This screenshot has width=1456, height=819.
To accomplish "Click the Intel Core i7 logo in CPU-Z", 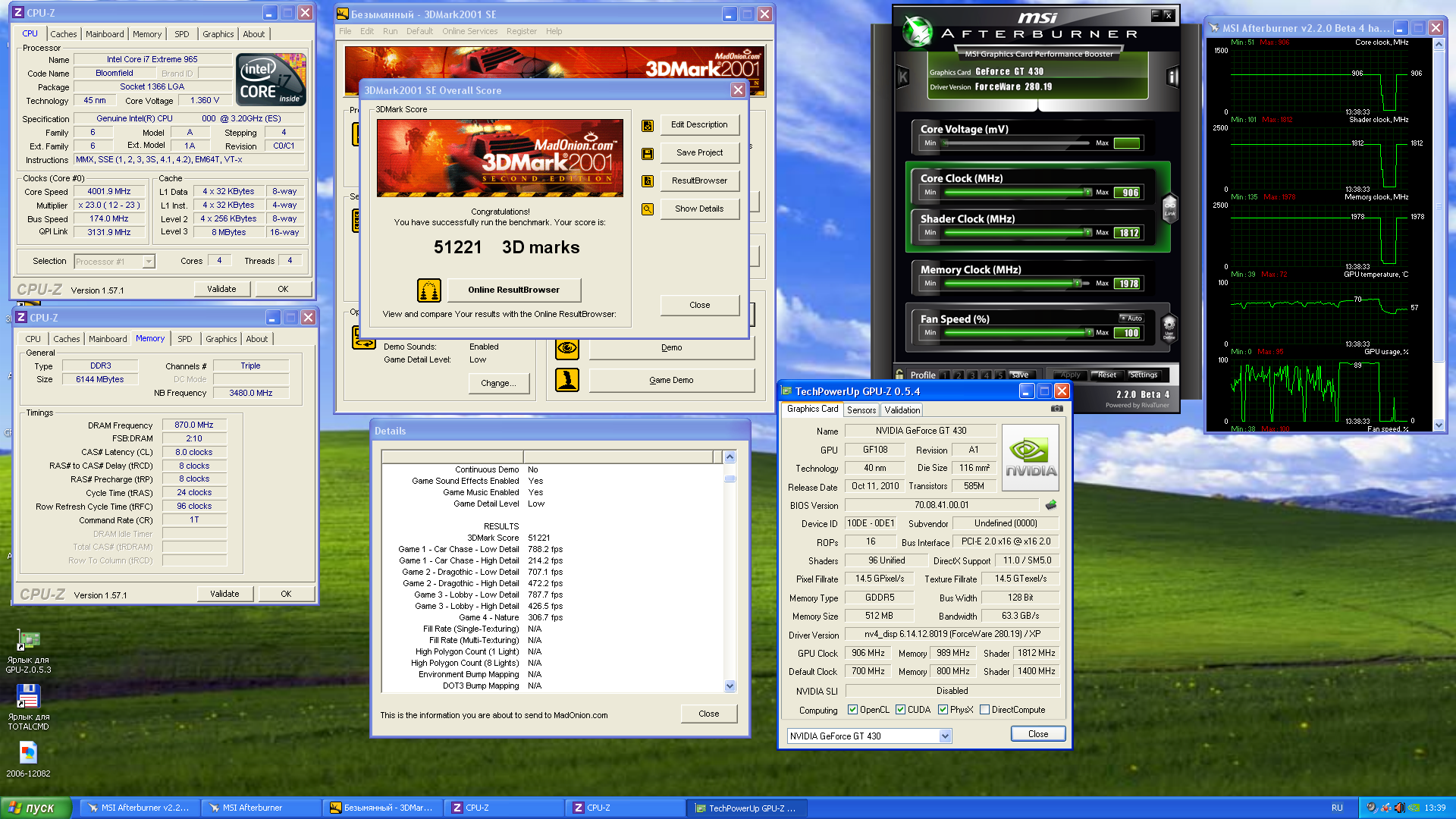I will click(x=271, y=79).
